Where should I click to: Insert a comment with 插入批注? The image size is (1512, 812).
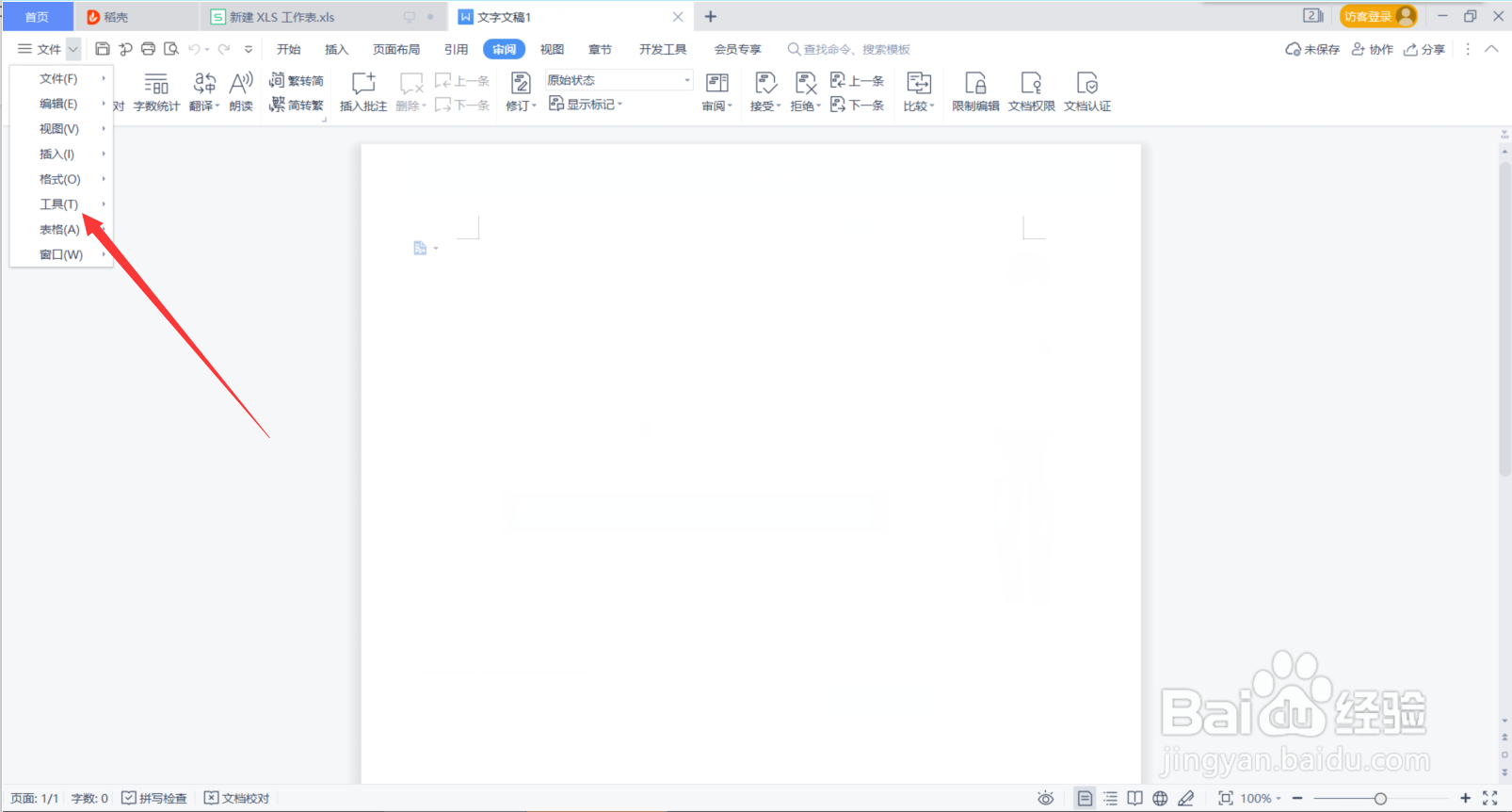coord(363,92)
